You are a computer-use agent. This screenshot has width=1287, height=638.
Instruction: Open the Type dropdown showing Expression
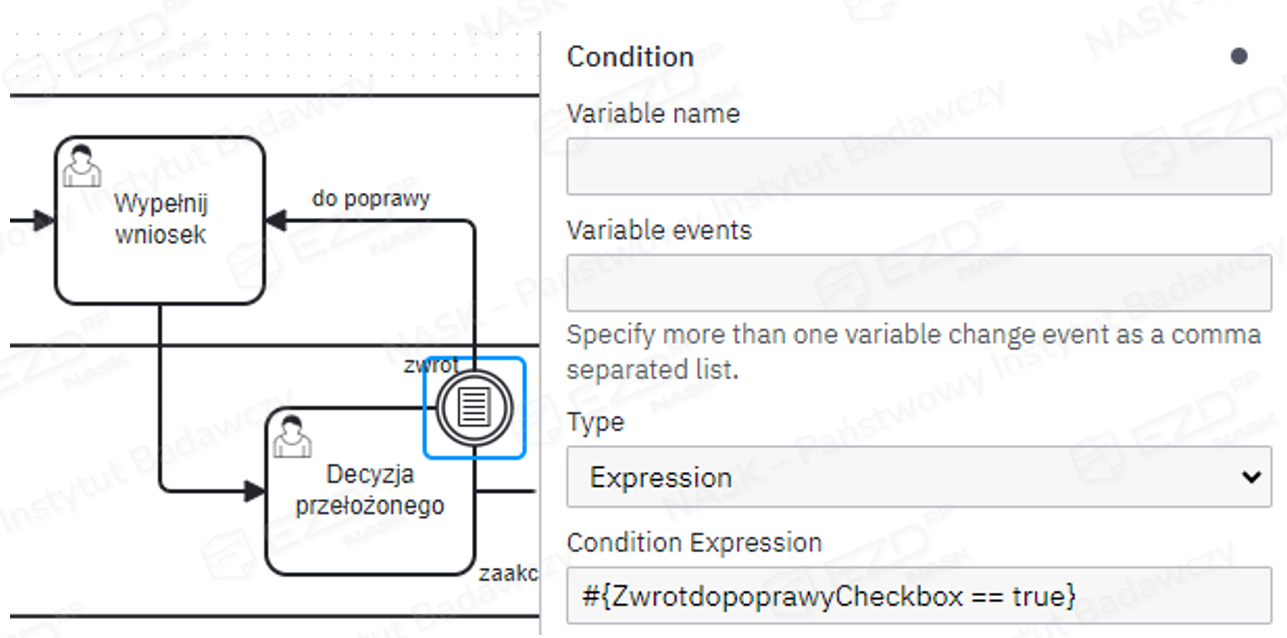918,477
